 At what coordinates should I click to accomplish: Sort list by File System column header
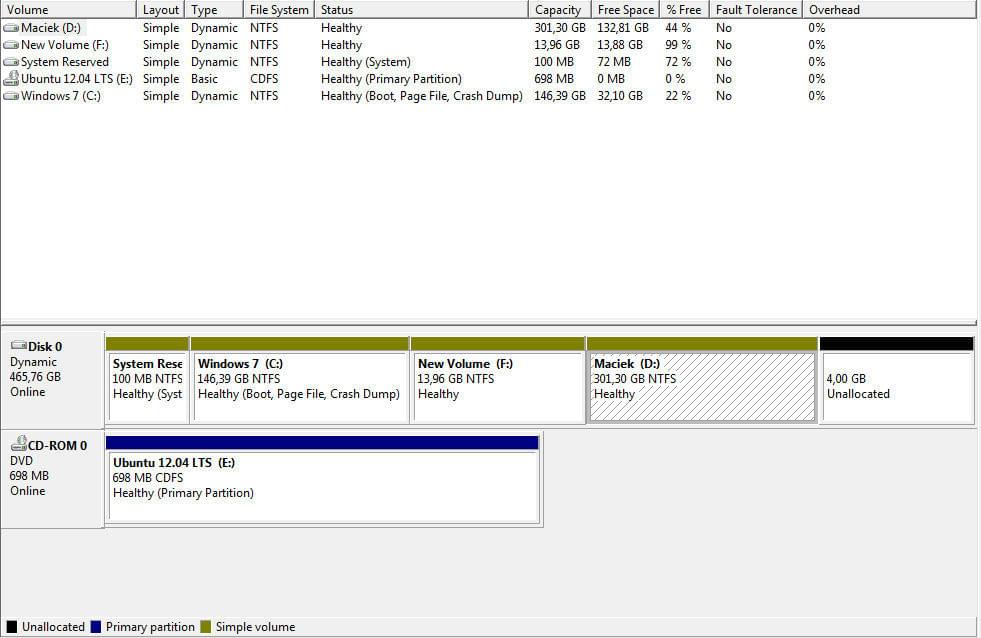coord(278,9)
